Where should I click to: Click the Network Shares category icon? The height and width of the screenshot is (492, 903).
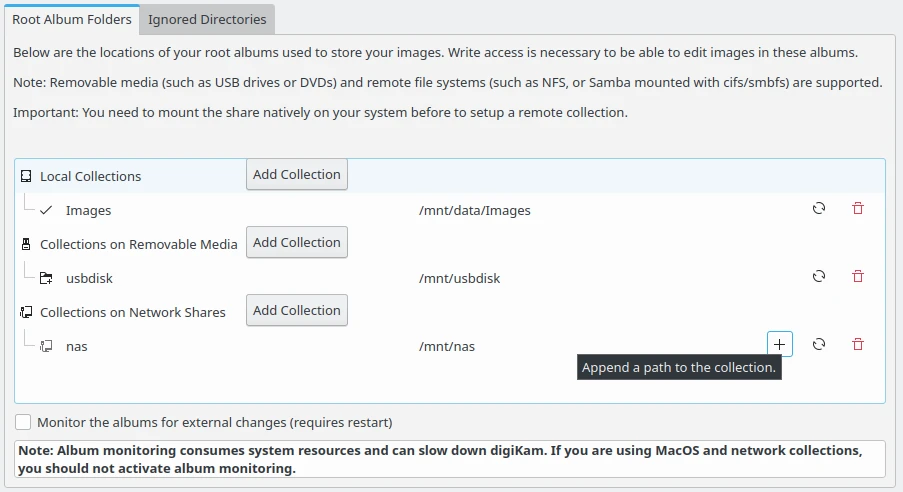coord(26,312)
